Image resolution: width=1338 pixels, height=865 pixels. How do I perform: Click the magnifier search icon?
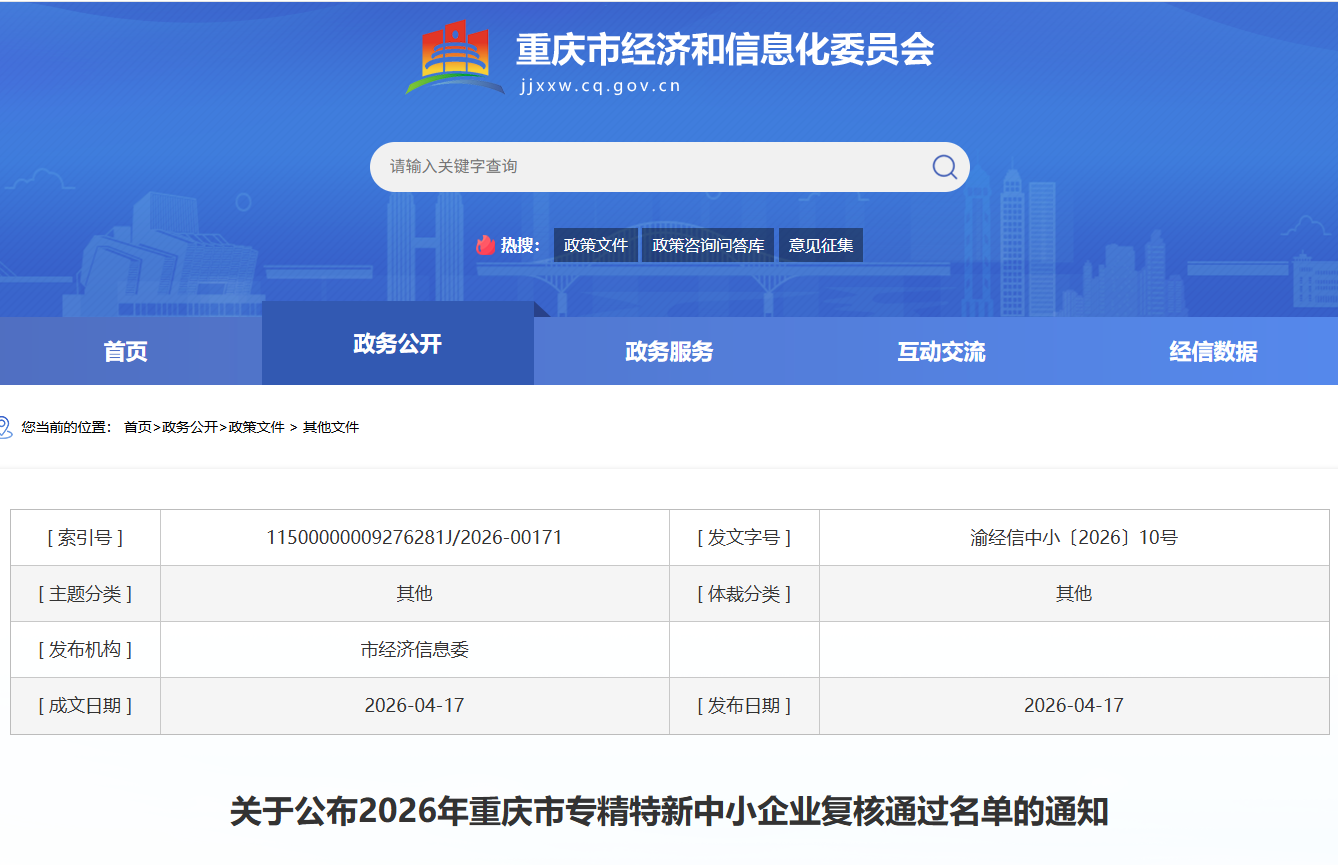pos(944,167)
